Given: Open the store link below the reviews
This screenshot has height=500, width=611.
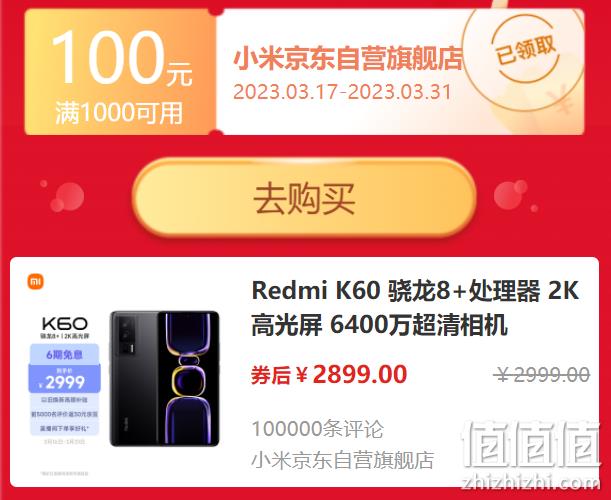Looking at the screenshot, I should point(343,461).
